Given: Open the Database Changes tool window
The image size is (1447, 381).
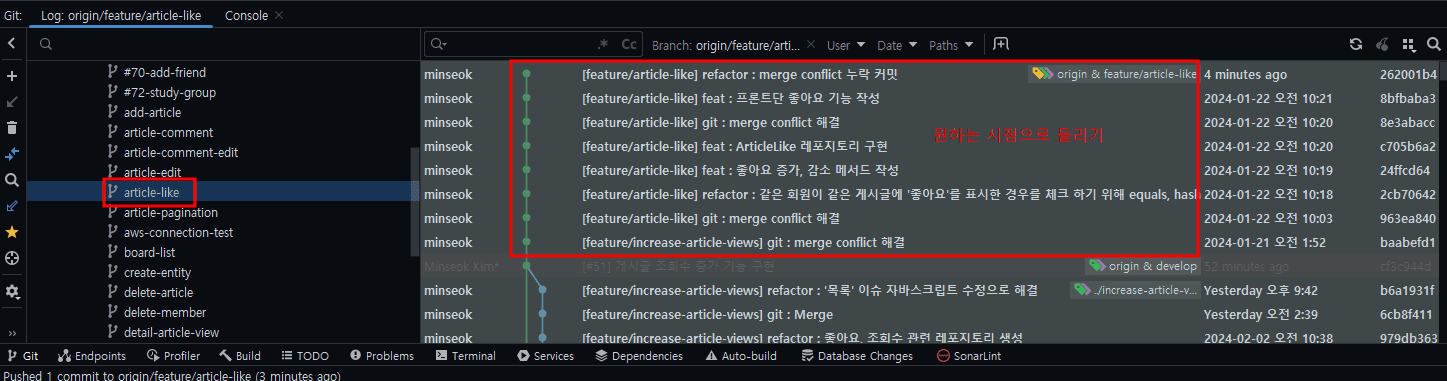Looking at the screenshot, I should pos(856,356).
